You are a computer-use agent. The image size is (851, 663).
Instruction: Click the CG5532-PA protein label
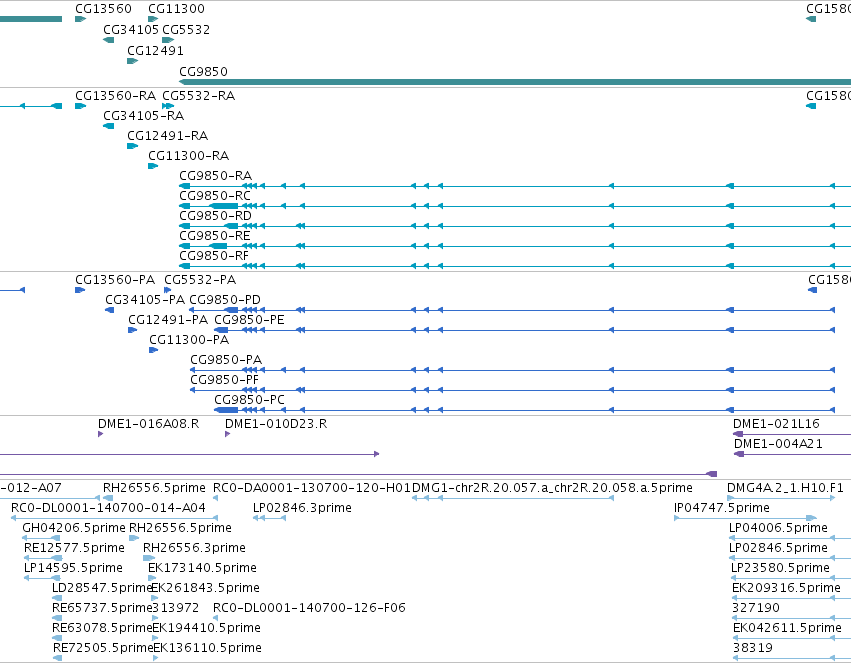point(200,280)
